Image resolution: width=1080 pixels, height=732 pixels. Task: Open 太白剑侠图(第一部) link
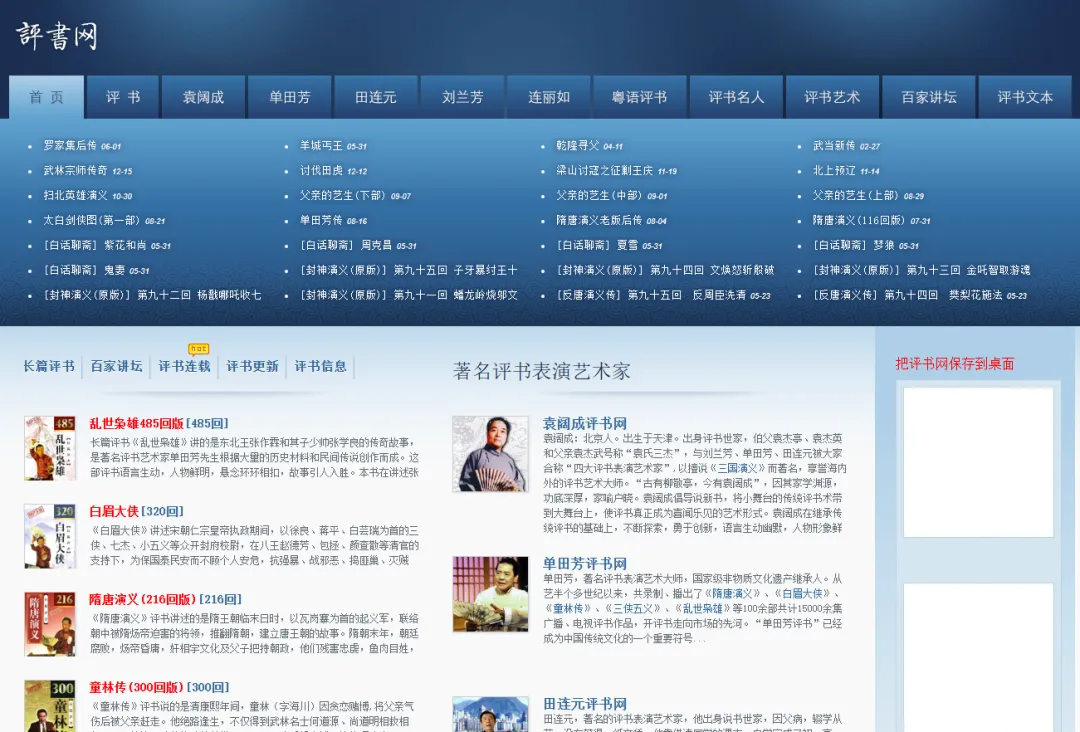(92, 220)
